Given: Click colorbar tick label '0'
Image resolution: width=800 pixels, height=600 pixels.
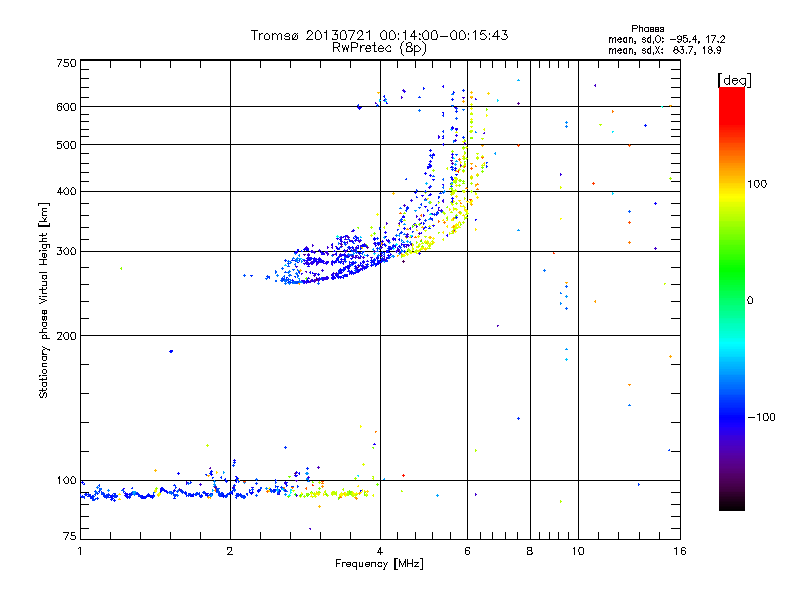Looking at the screenshot, I should (x=750, y=301).
